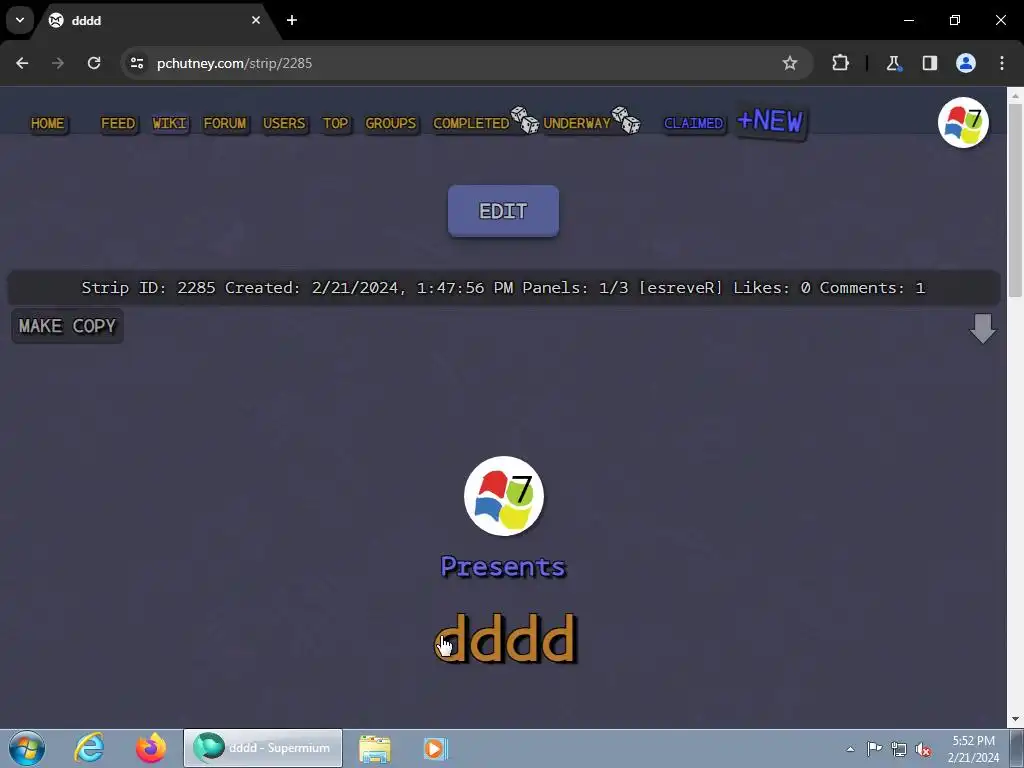The width and height of the screenshot is (1024, 768).
Task: Open the browser three-dot menu
Action: click(1002, 63)
